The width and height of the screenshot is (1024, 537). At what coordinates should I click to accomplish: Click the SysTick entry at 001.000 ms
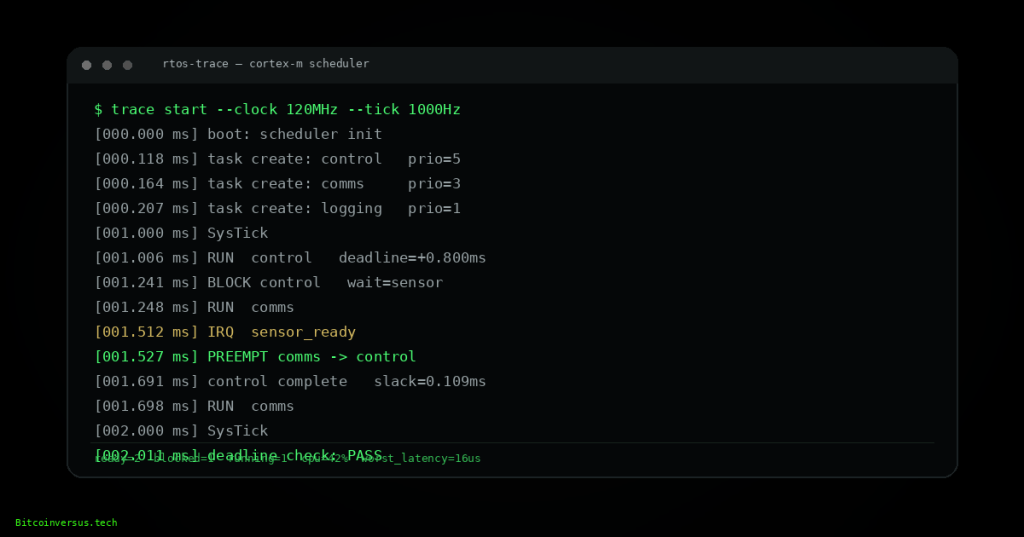pos(182,233)
